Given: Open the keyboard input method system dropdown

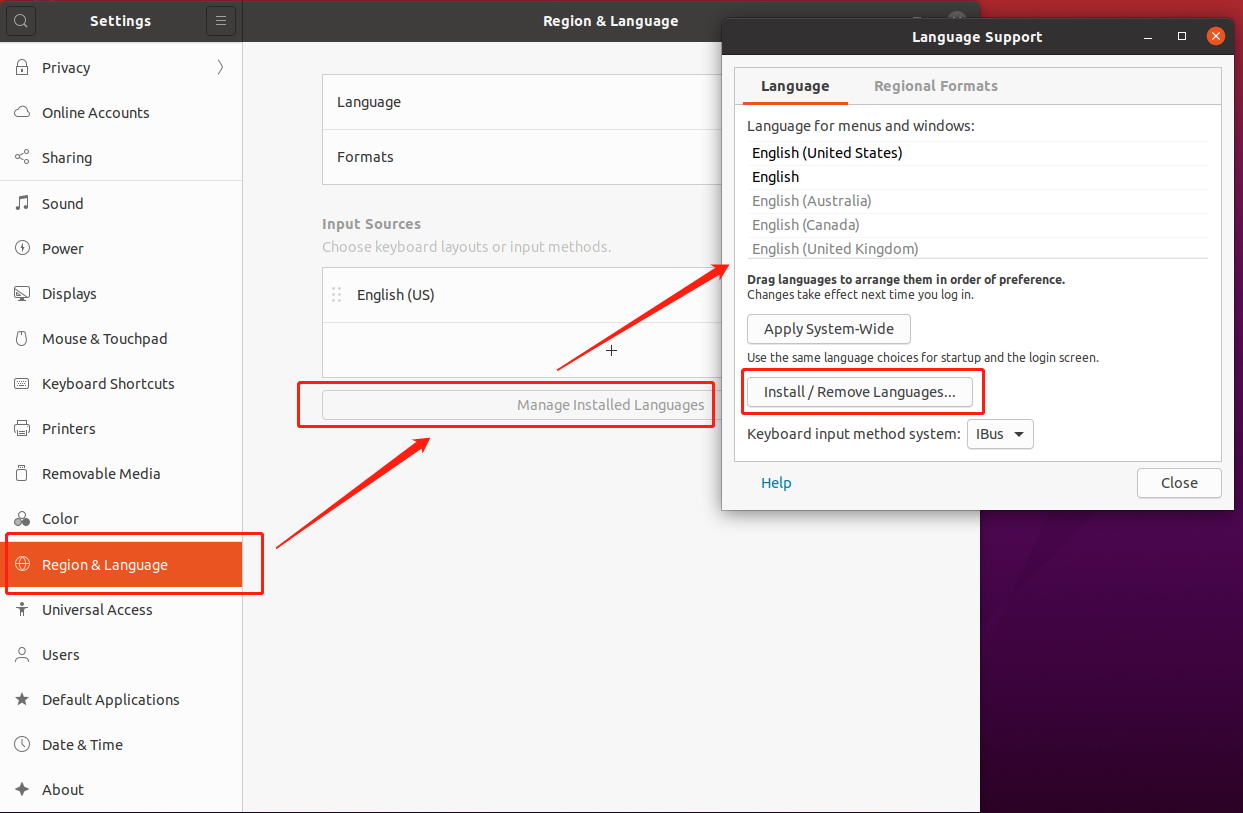Looking at the screenshot, I should 1000,434.
